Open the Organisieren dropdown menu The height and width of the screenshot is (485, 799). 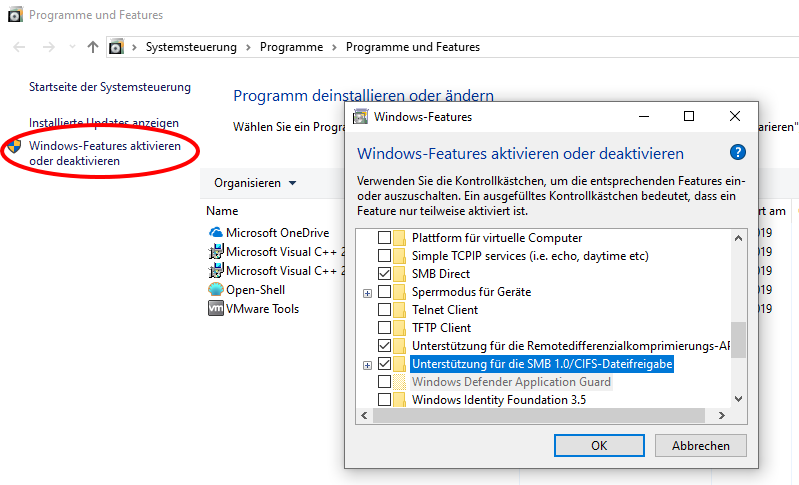pos(255,183)
